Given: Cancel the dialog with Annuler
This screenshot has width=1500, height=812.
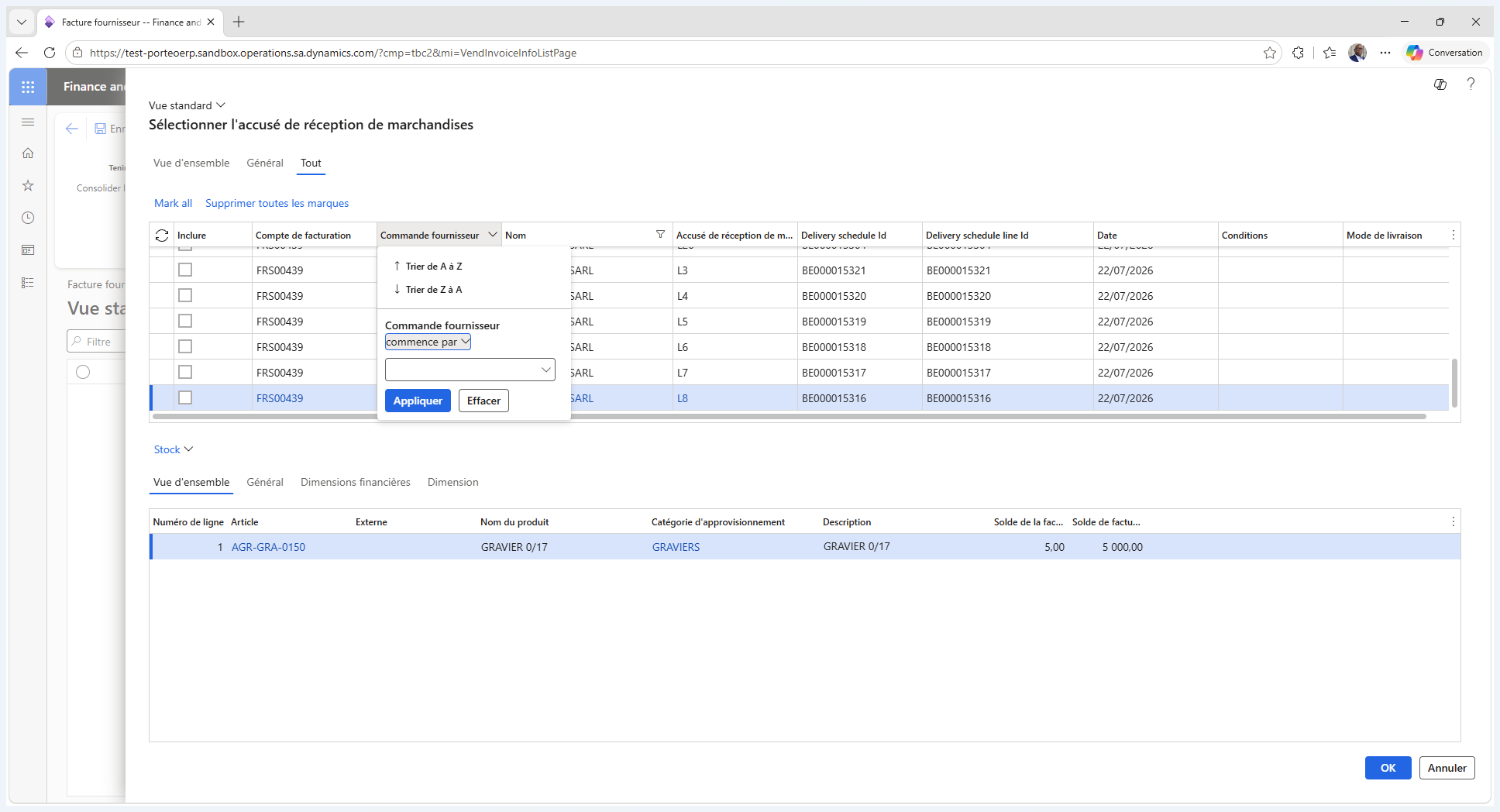Looking at the screenshot, I should click(x=1447, y=768).
